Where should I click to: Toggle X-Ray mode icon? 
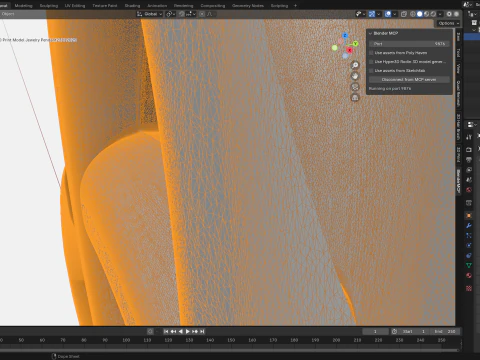pos(404,14)
